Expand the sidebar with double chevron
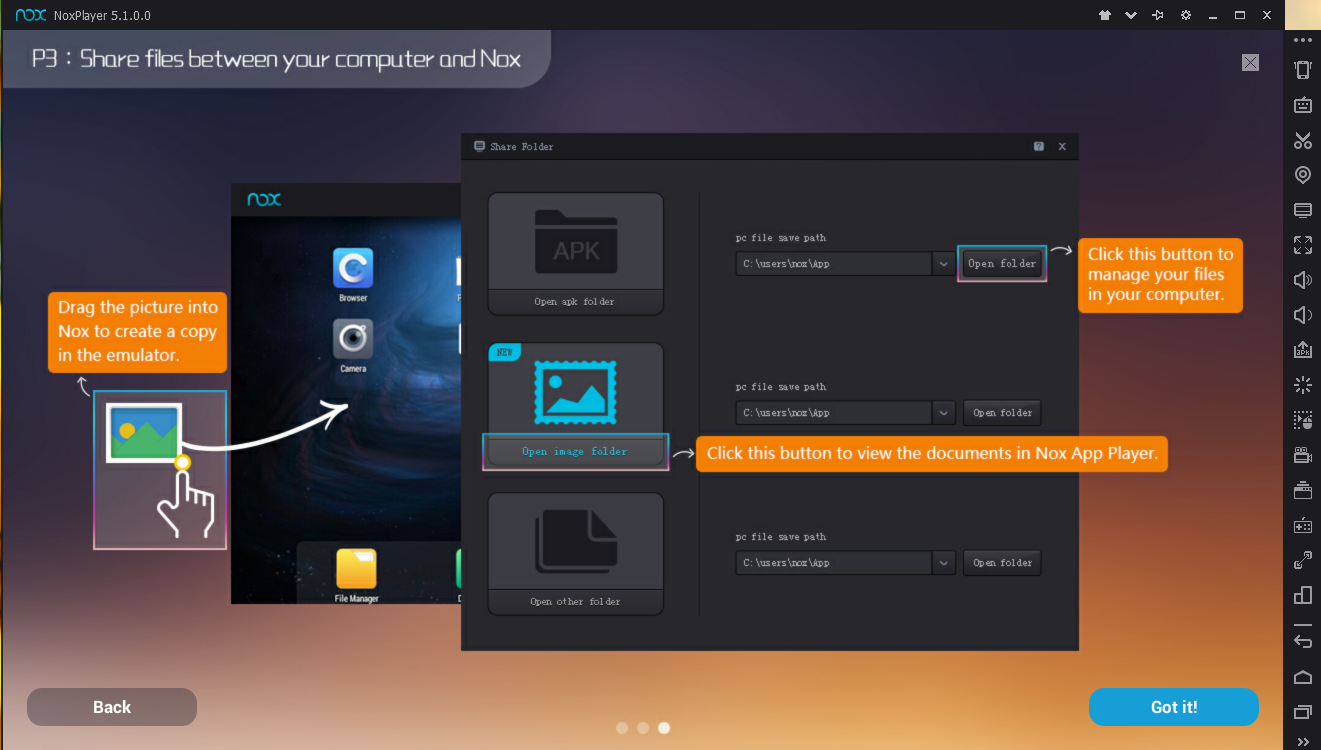The width and height of the screenshot is (1321, 750). click(1303, 741)
